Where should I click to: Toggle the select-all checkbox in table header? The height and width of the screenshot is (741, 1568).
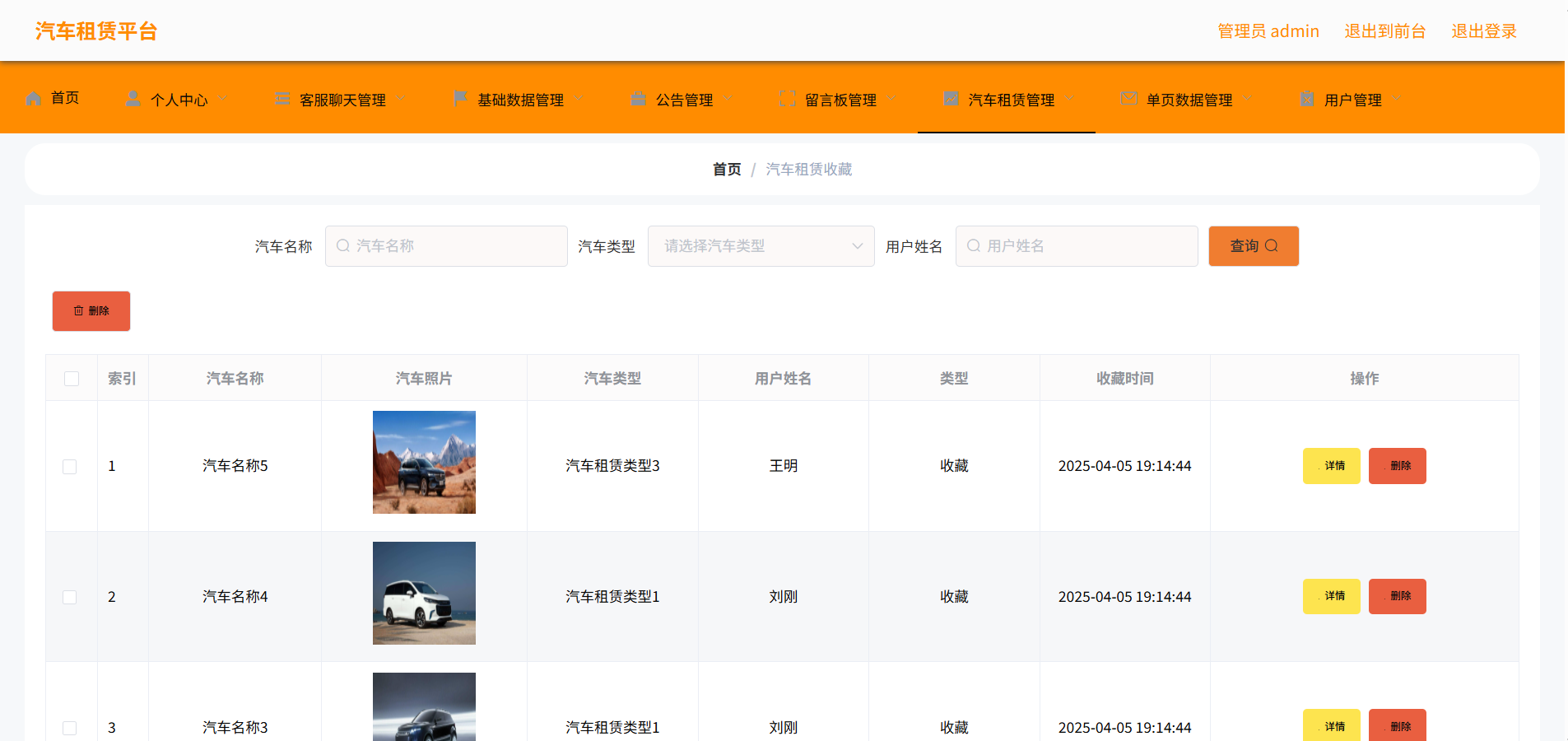pyautogui.click(x=71, y=378)
